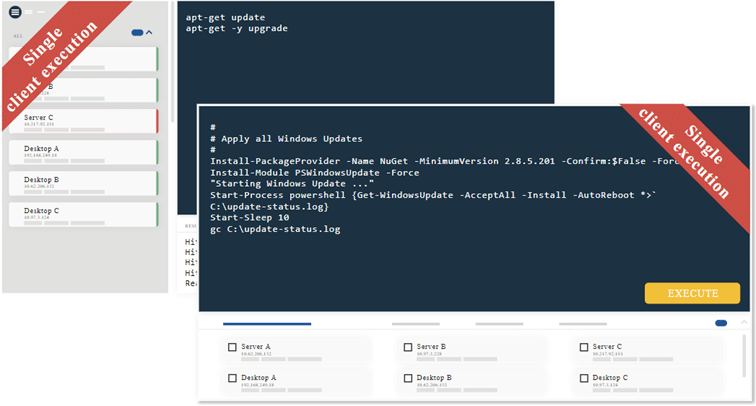756x406 pixels.
Task: Select Server C in the sidebar list
Action: pos(83,121)
